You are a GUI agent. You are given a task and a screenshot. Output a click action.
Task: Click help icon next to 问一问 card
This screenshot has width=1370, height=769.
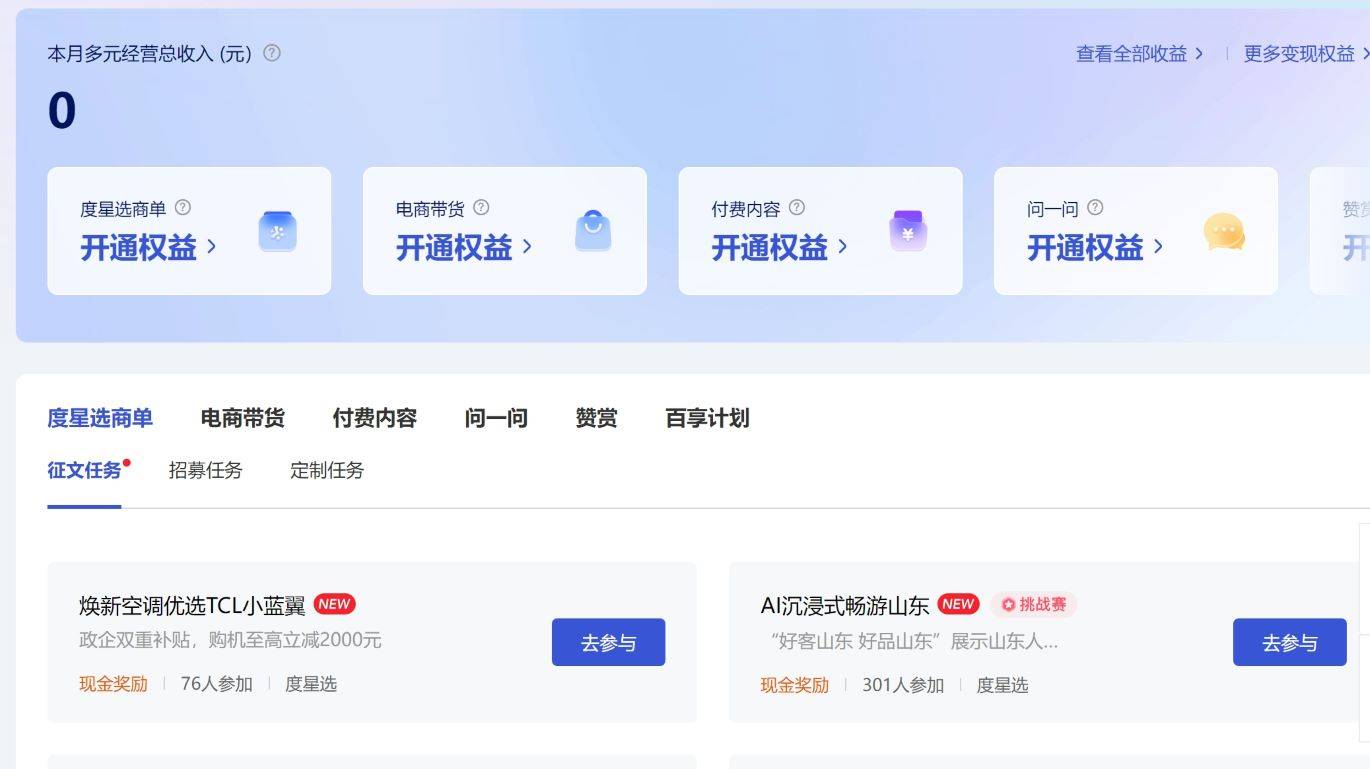(1095, 208)
